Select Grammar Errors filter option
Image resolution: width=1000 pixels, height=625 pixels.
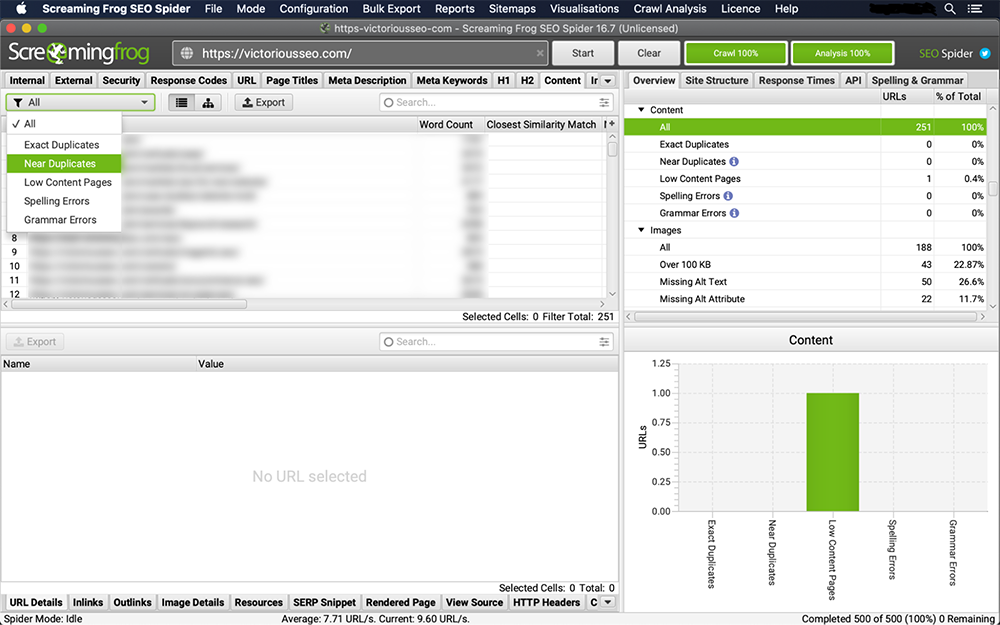(64, 219)
